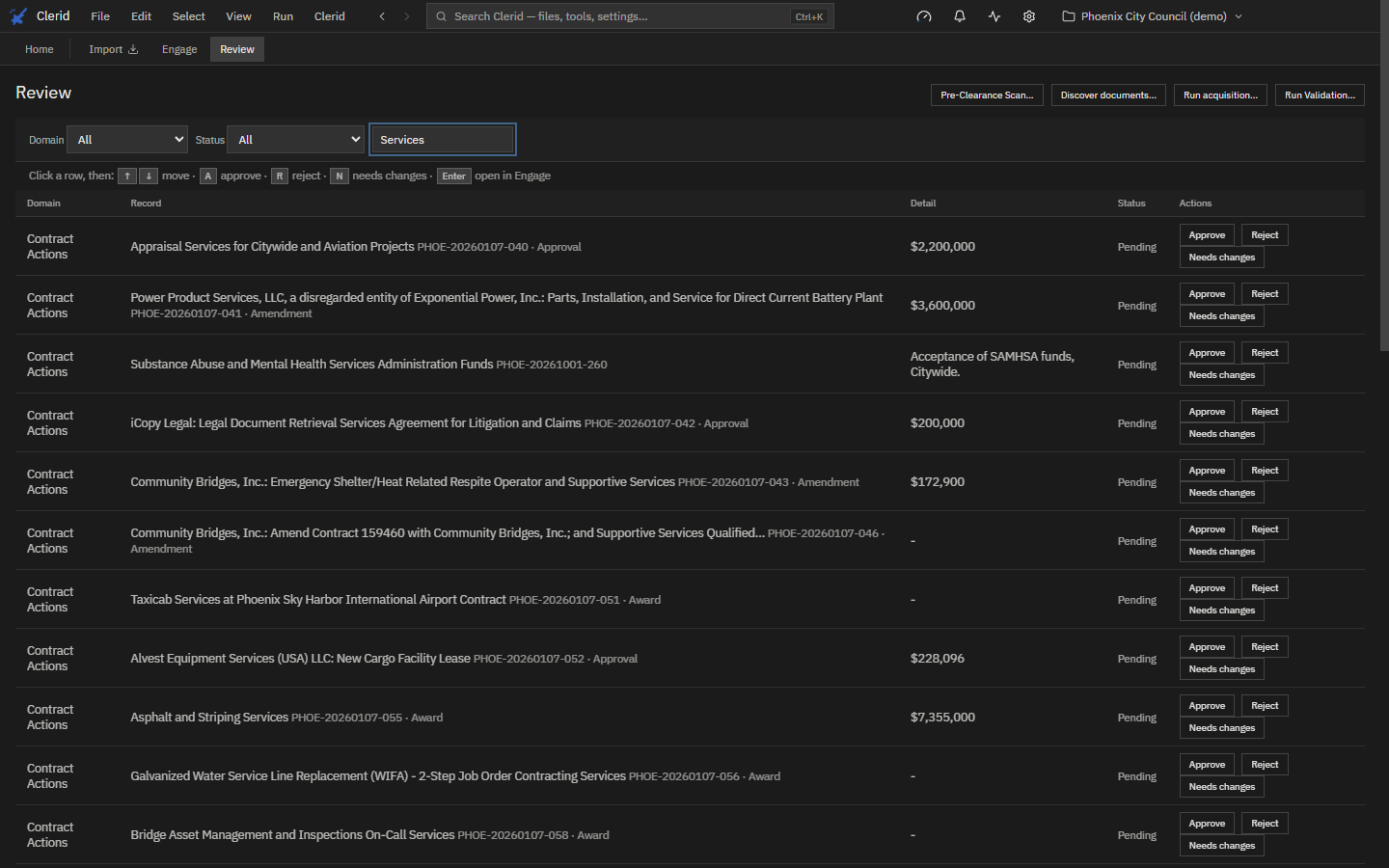This screenshot has height=868, width=1389.
Task: Open the Edit menu
Action: 142,16
